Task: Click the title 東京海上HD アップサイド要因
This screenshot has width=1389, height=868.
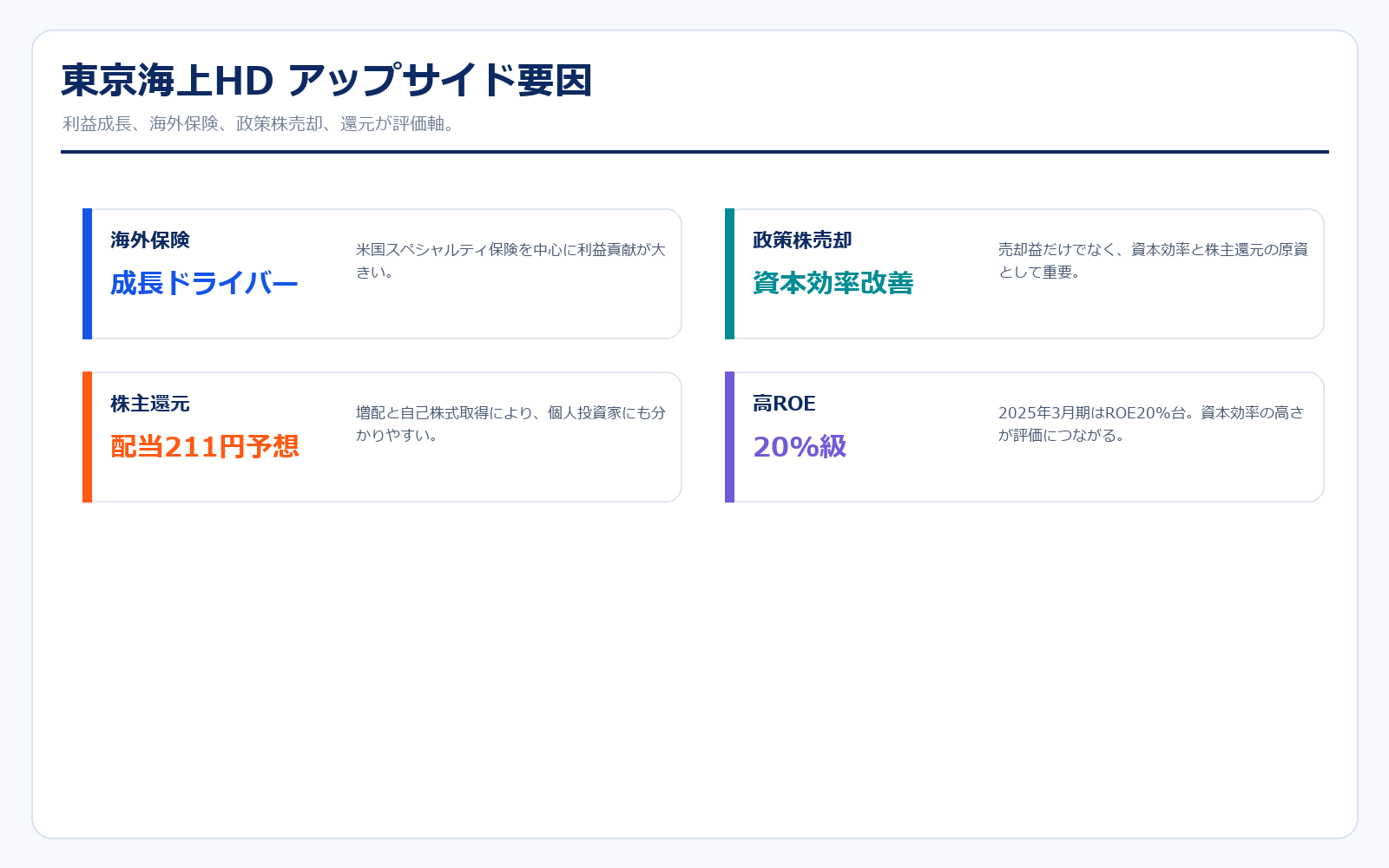Action: 326,80
